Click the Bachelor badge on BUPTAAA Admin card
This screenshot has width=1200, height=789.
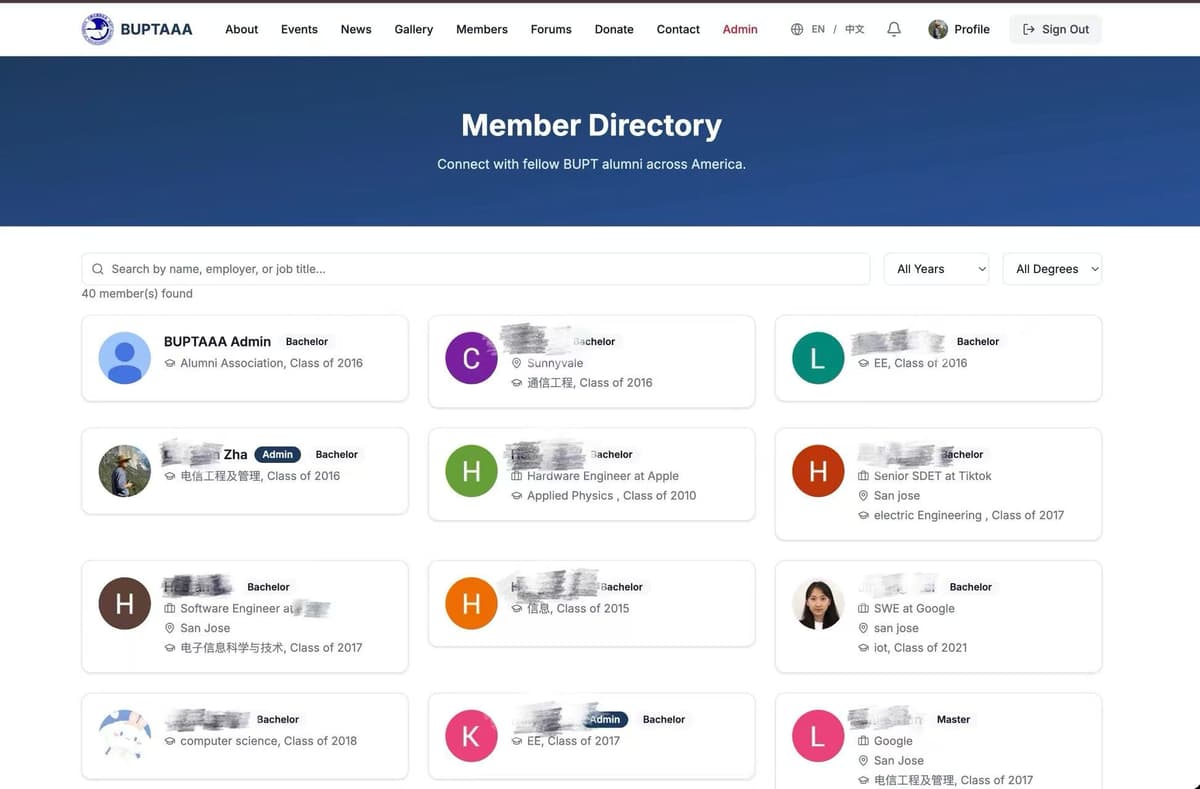point(307,342)
